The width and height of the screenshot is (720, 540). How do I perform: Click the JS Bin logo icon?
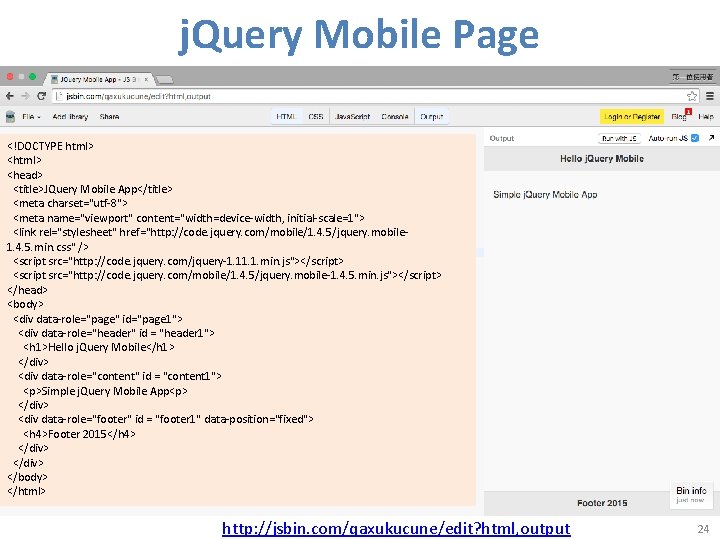10,117
